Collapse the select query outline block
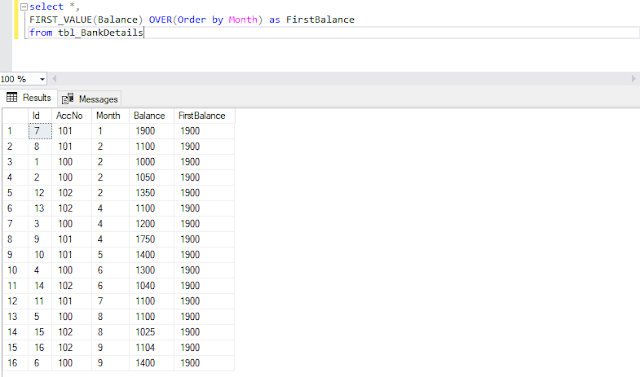 (x=24, y=7)
